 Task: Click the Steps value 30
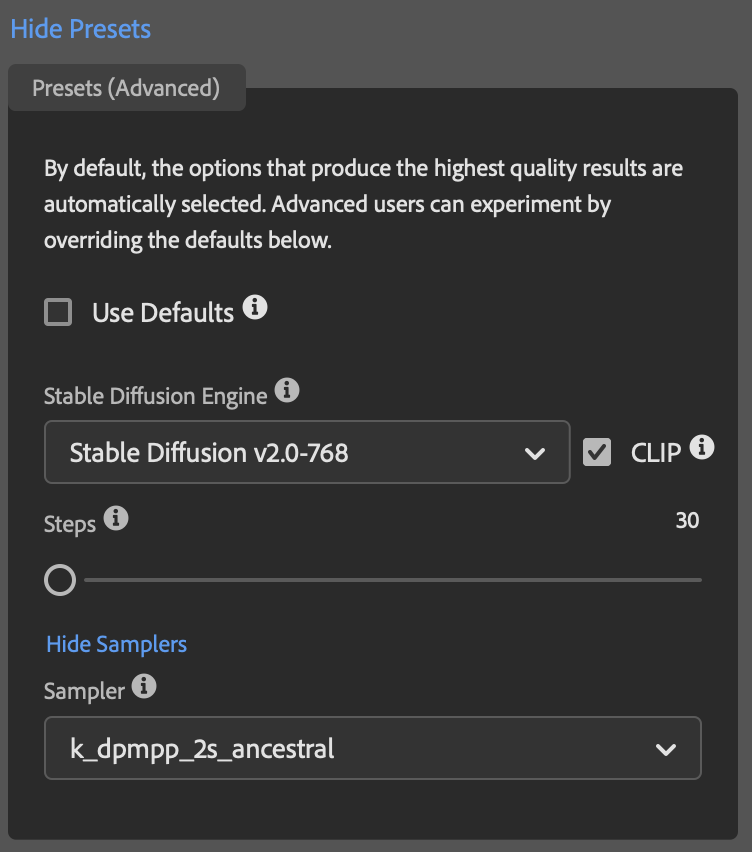tap(687, 521)
